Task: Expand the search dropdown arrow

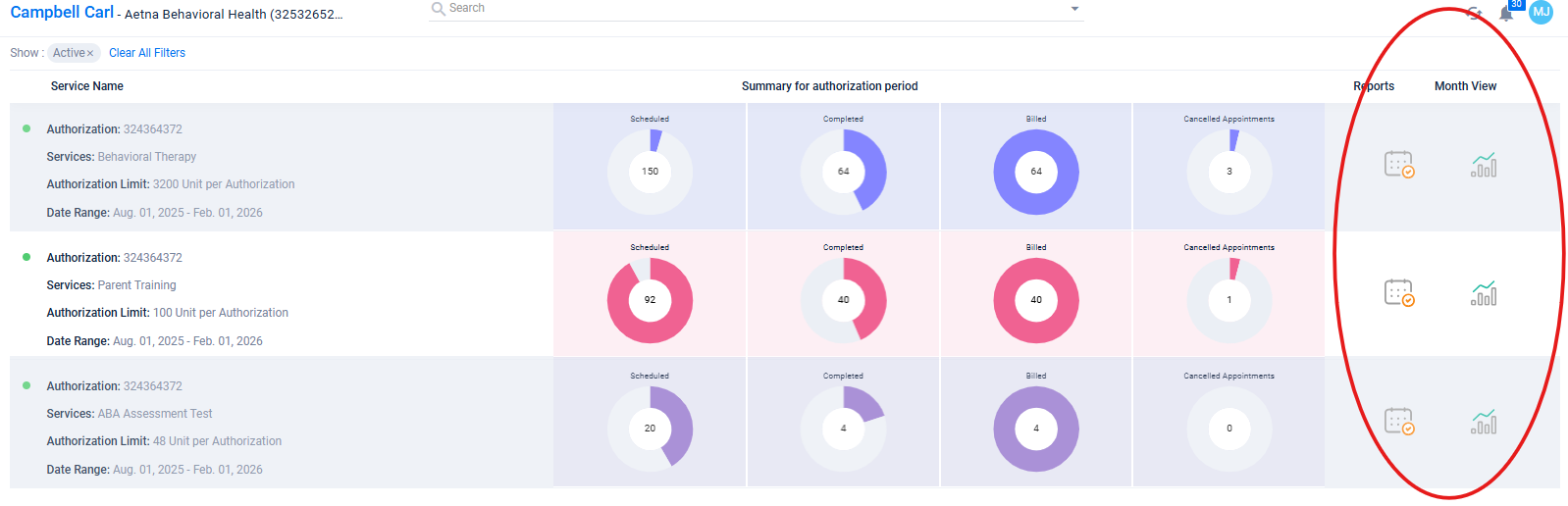Action: click(x=1074, y=9)
